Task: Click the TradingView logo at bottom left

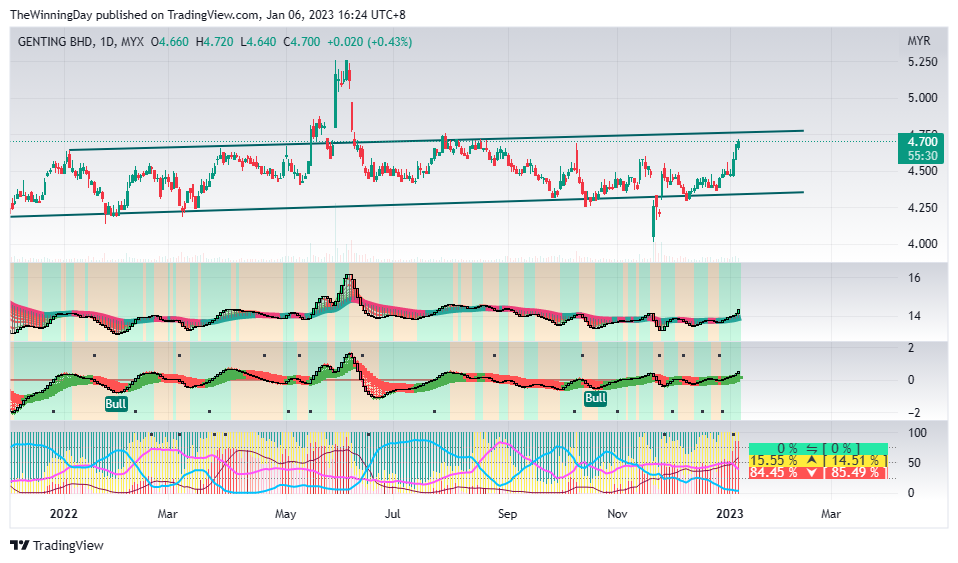Action: (57, 545)
